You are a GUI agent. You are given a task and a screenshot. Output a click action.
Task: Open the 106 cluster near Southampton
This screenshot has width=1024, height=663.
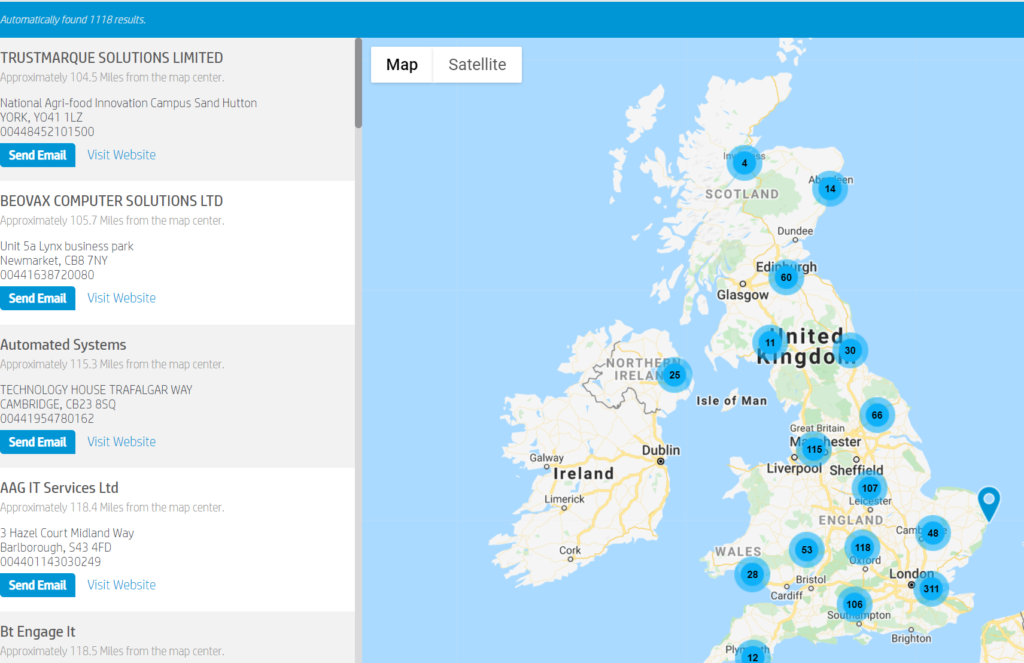(854, 604)
